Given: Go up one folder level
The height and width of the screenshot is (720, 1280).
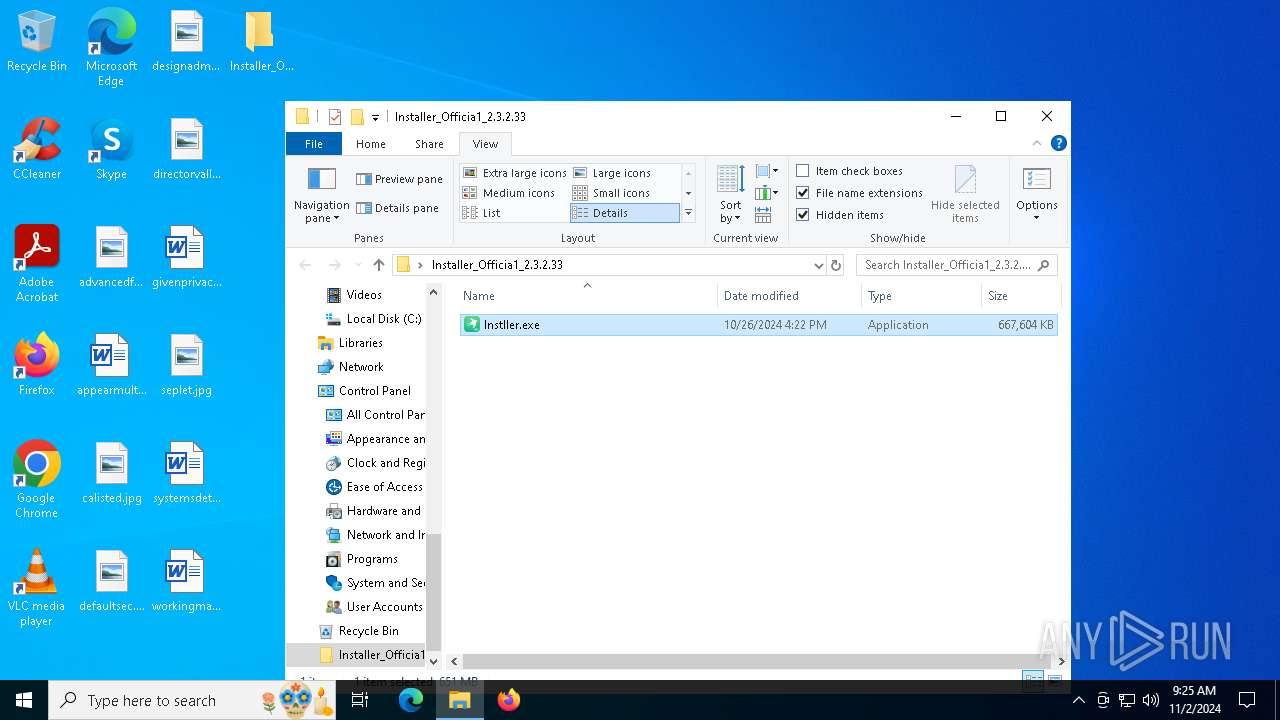Looking at the screenshot, I should (x=378, y=265).
